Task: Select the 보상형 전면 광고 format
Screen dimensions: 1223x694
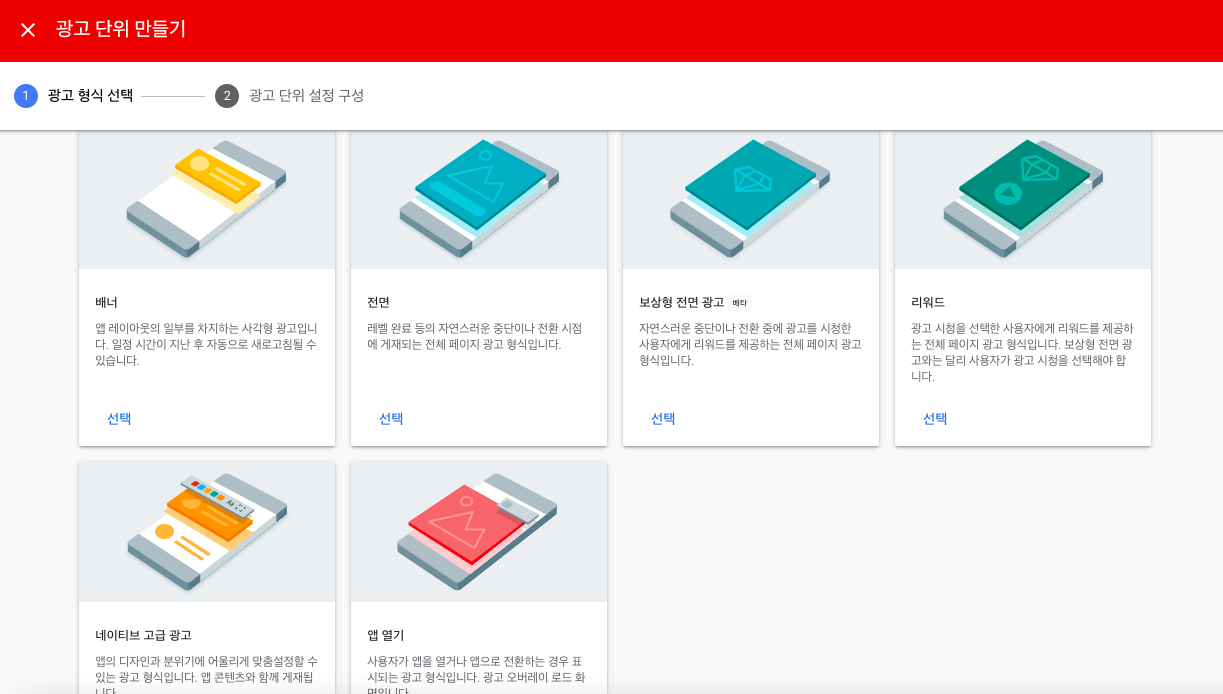Action: (x=663, y=419)
